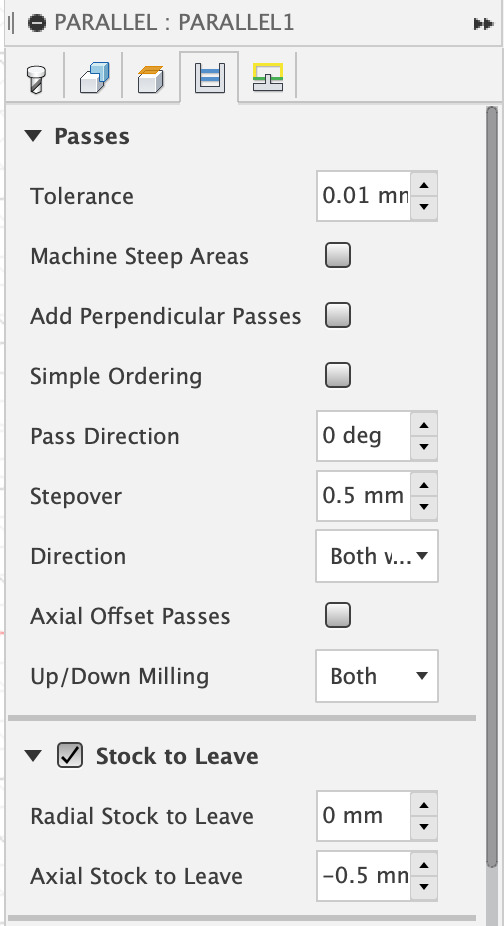This screenshot has width=504, height=926.
Task: Check Add Perpendicular Passes
Action: [338, 315]
